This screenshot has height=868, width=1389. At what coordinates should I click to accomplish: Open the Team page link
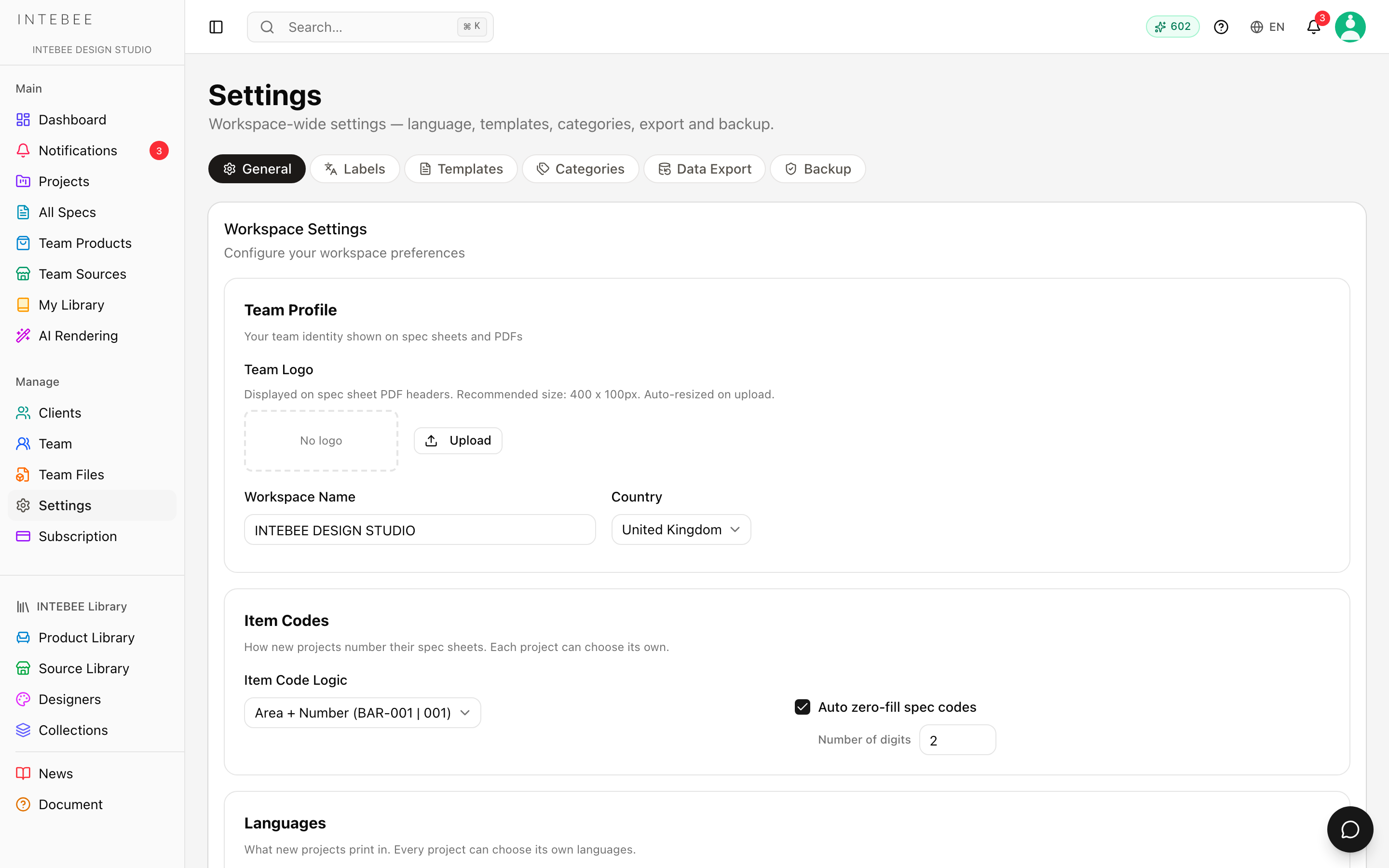[92, 444]
